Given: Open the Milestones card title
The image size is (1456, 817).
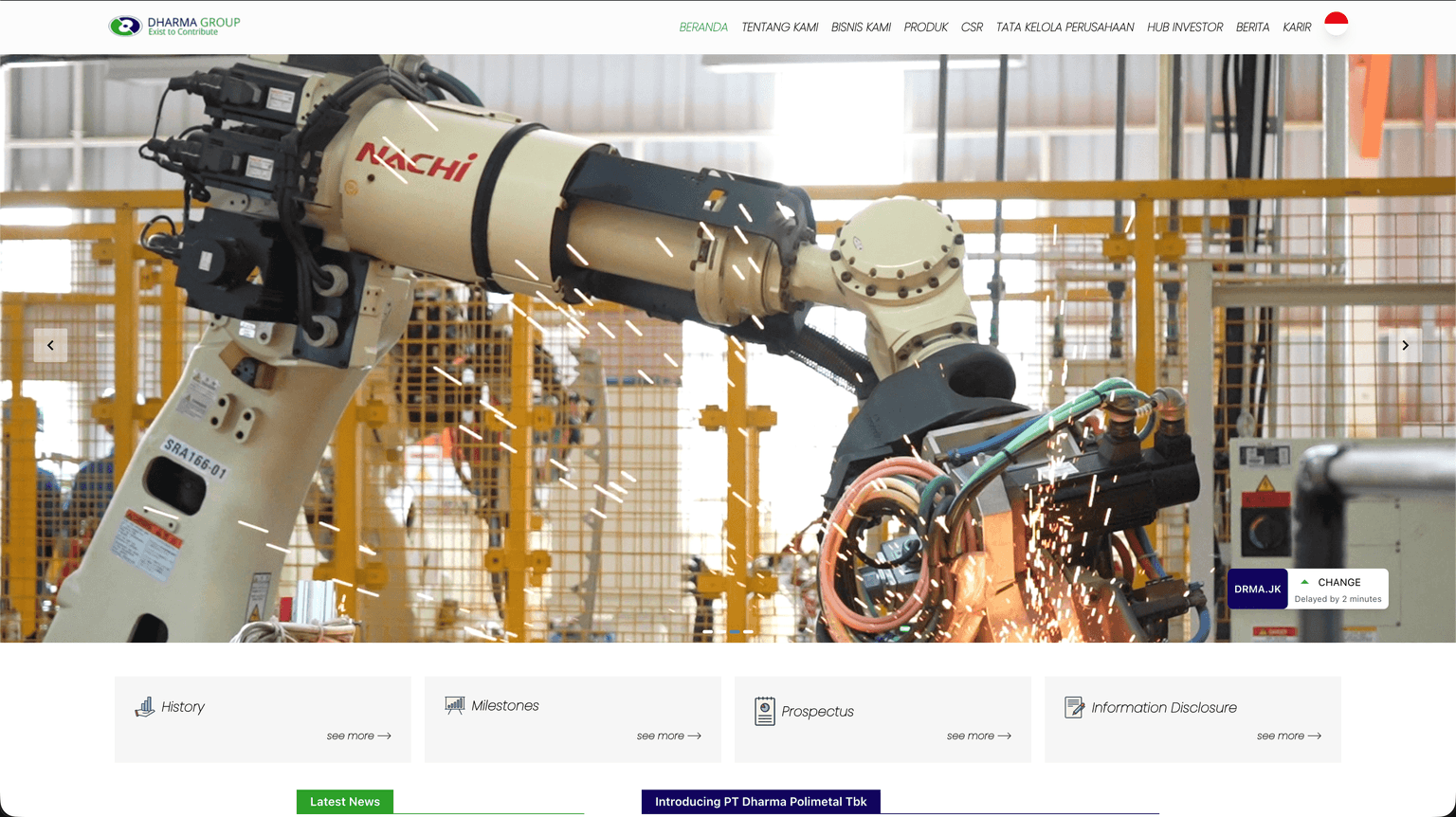Looking at the screenshot, I should tap(505, 706).
